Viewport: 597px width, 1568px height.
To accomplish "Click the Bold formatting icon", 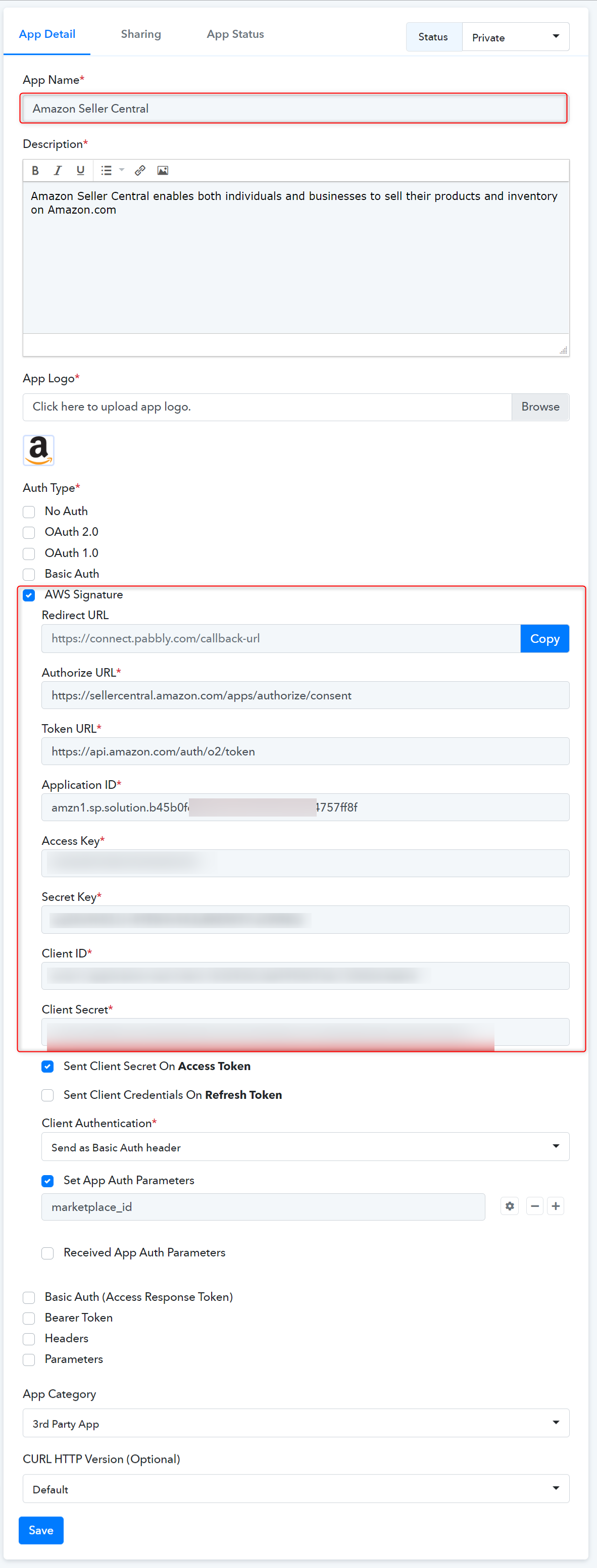I will coord(35,171).
